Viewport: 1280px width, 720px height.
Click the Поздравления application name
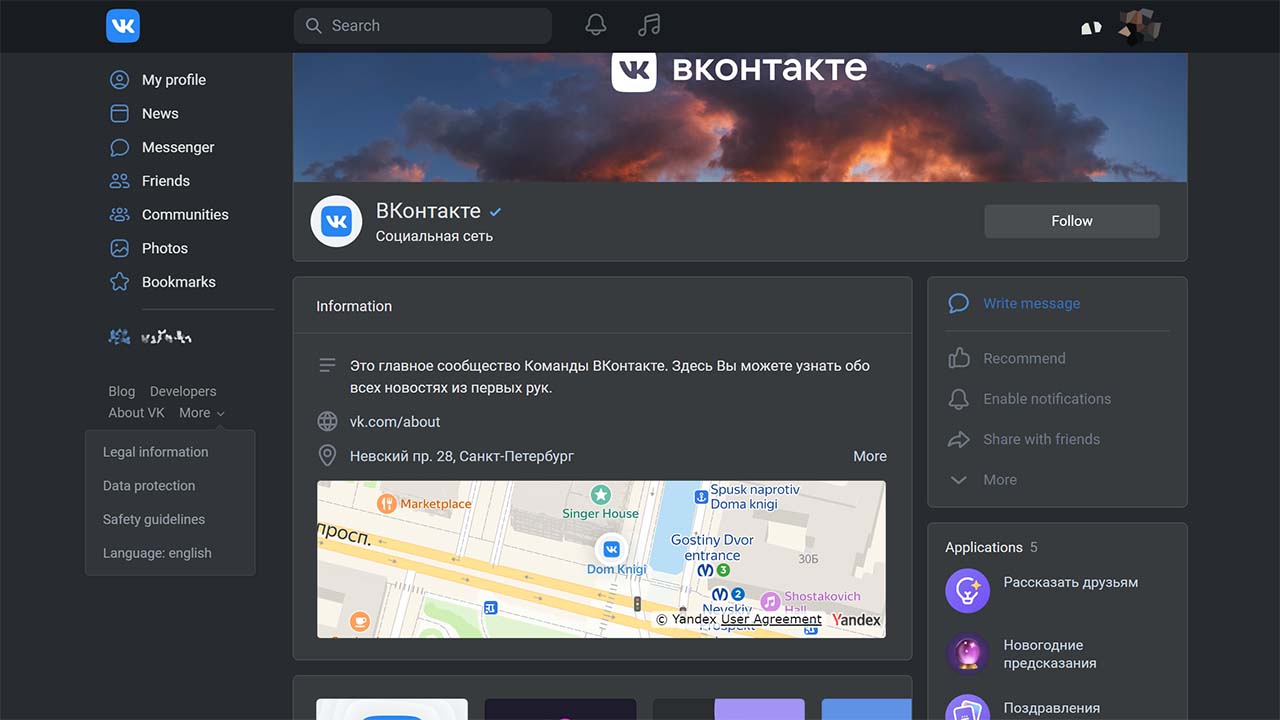(x=1051, y=708)
